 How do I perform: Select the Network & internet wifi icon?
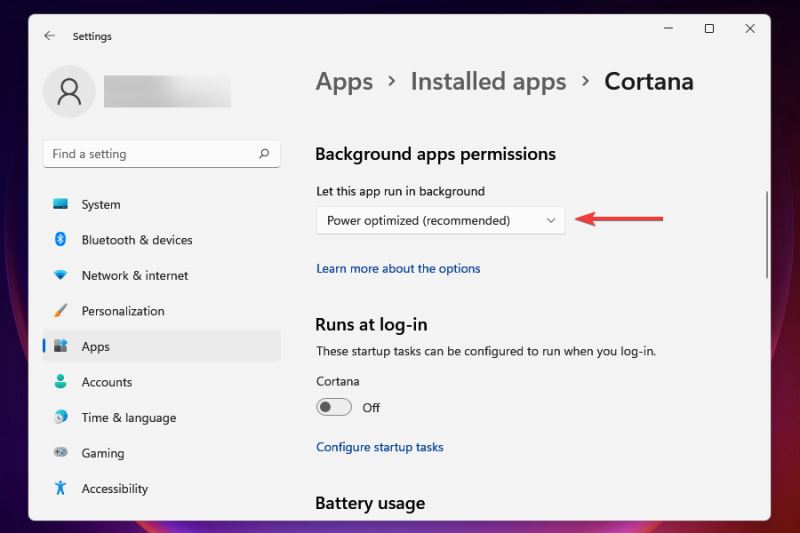click(61, 275)
